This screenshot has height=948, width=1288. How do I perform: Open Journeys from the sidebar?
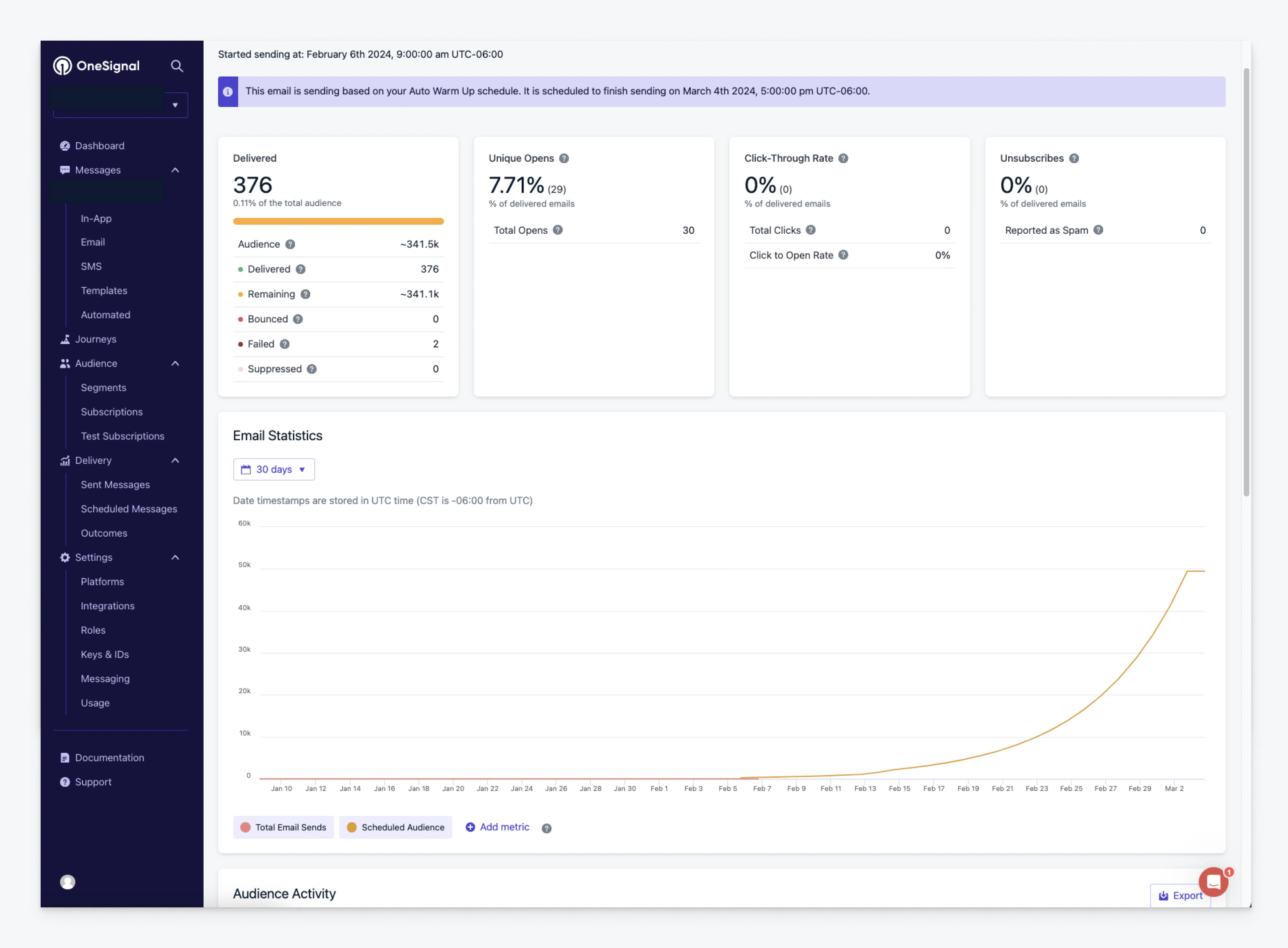(x=96, y=339)
